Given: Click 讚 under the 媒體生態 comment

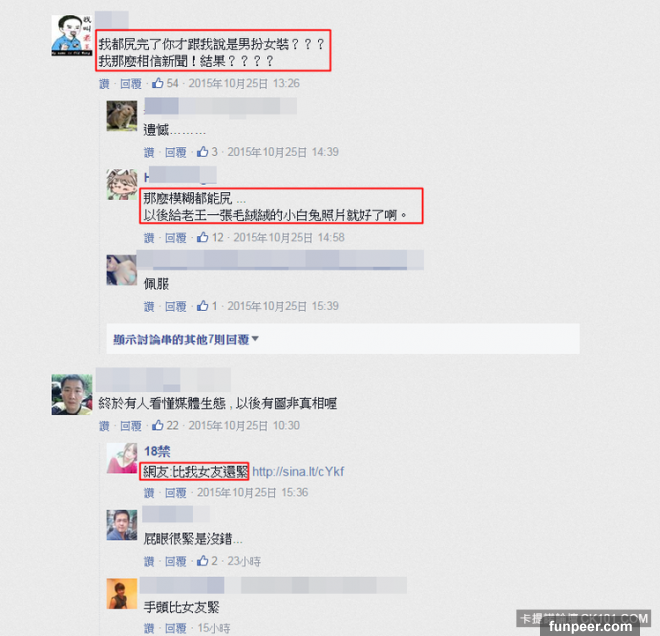Looking at the screenshot, I should [x=104, y=426].
